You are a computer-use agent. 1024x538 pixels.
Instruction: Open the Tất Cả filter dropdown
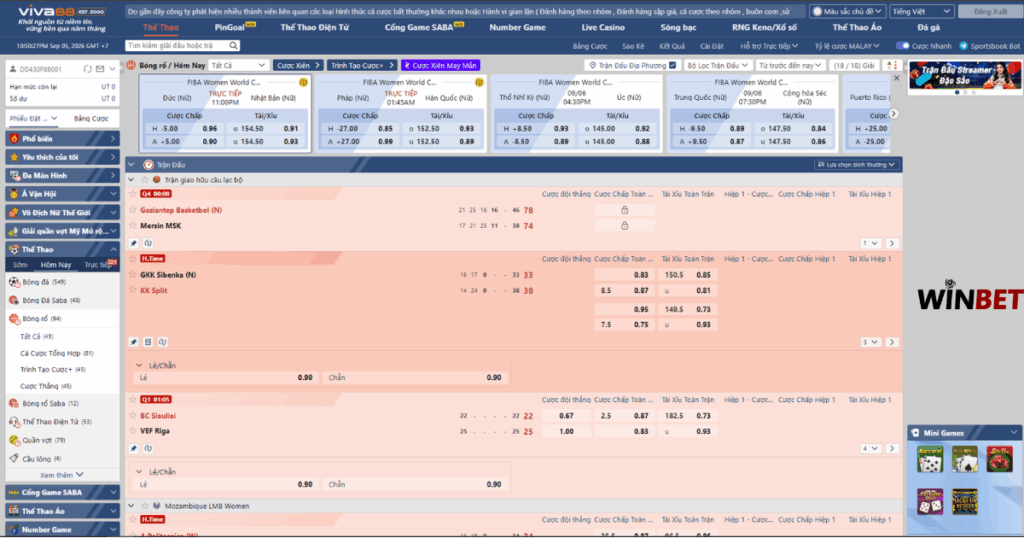click(238, 65)
